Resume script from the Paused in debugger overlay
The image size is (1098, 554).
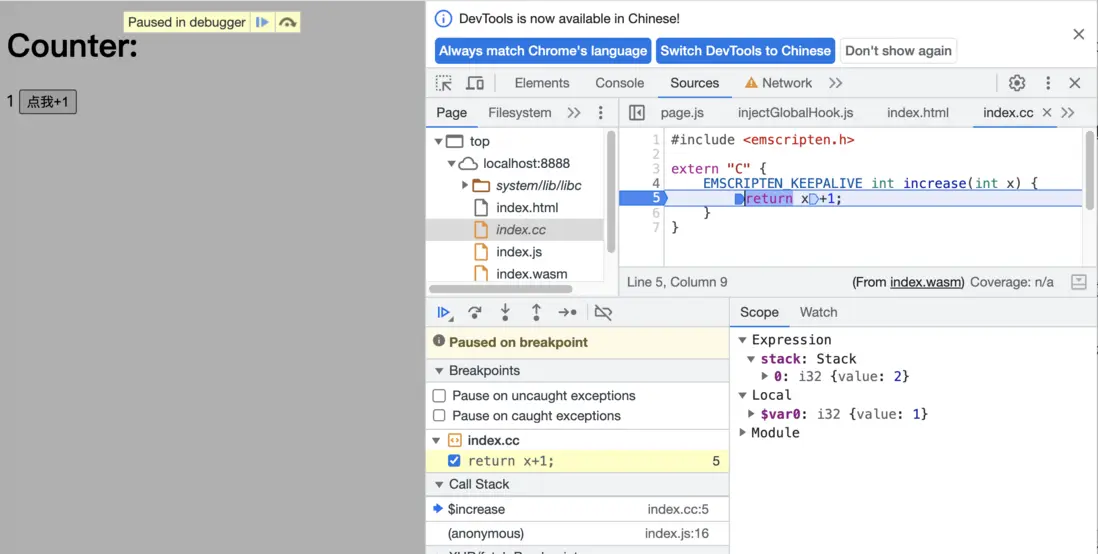tap(263, 22)
